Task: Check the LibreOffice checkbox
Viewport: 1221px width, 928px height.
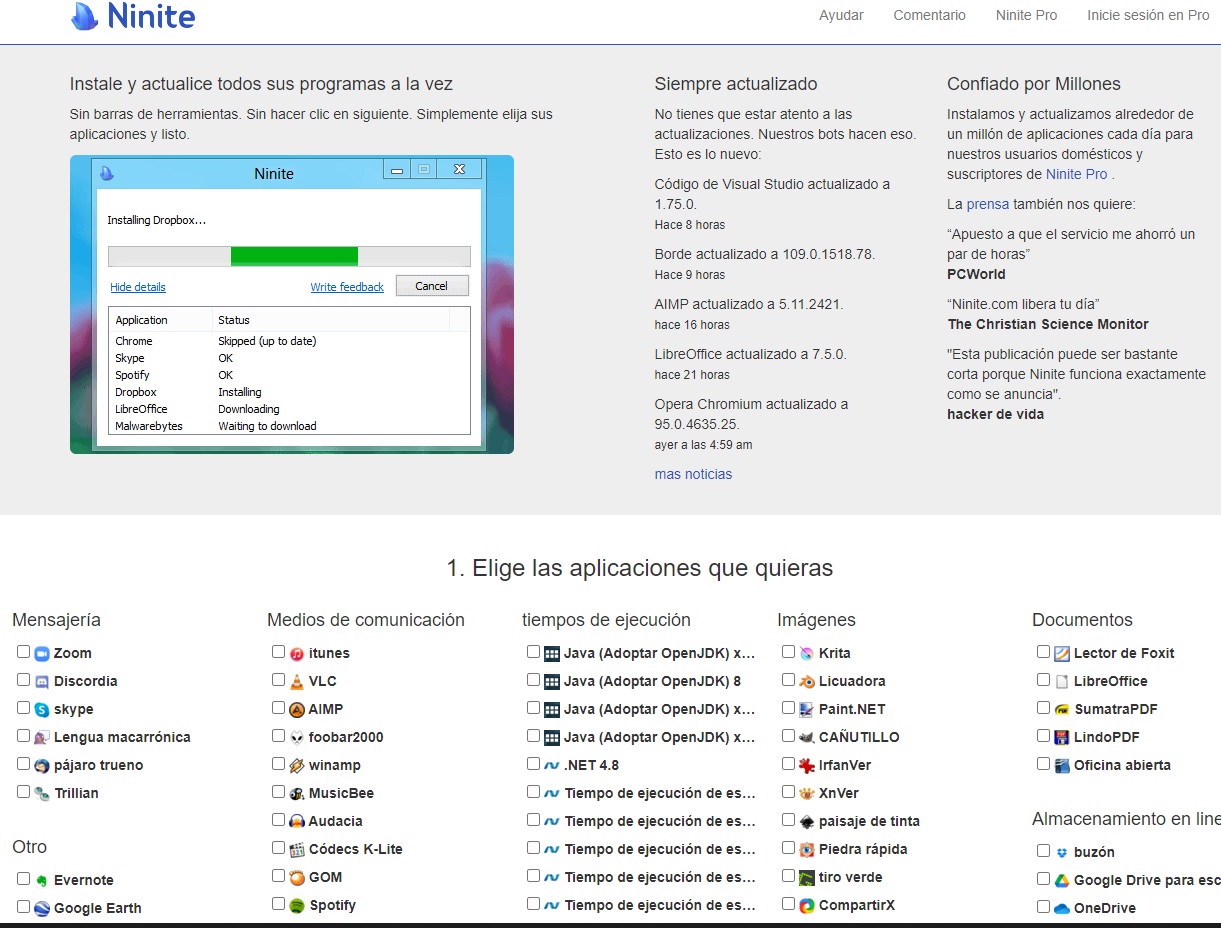Action: tap(1043, 680)
